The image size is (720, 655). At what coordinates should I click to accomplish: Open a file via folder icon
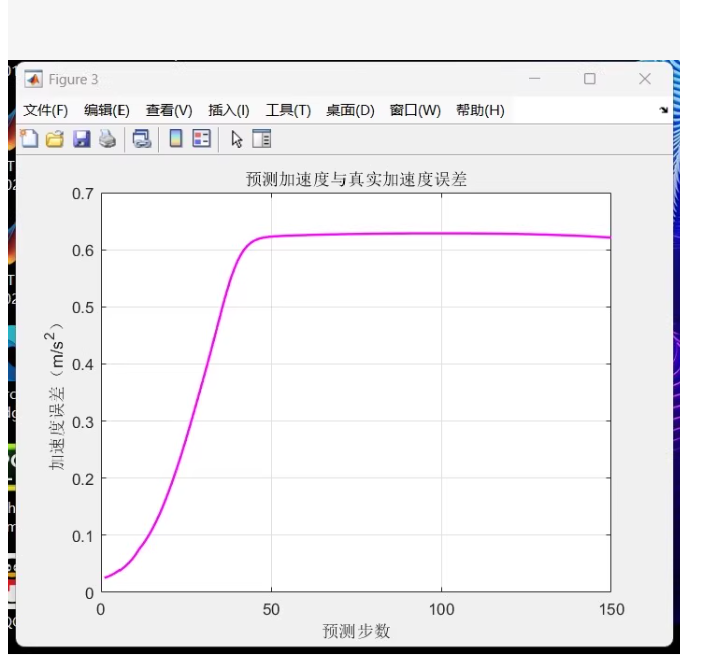click(55, 139)
